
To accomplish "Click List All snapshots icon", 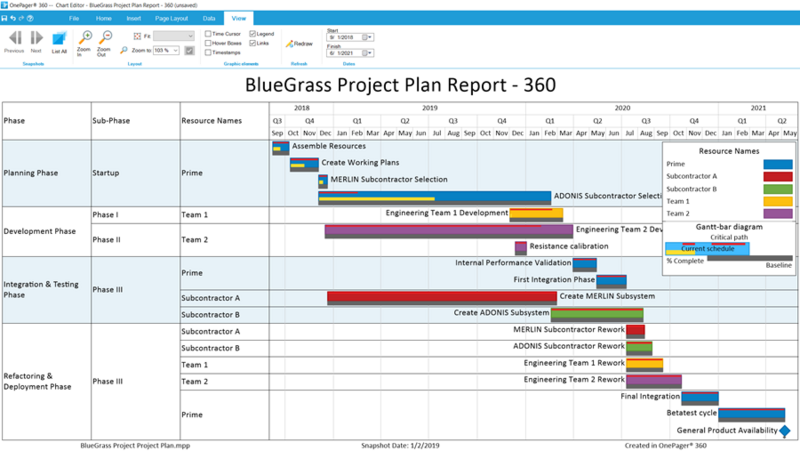I will tap(59, 39).
